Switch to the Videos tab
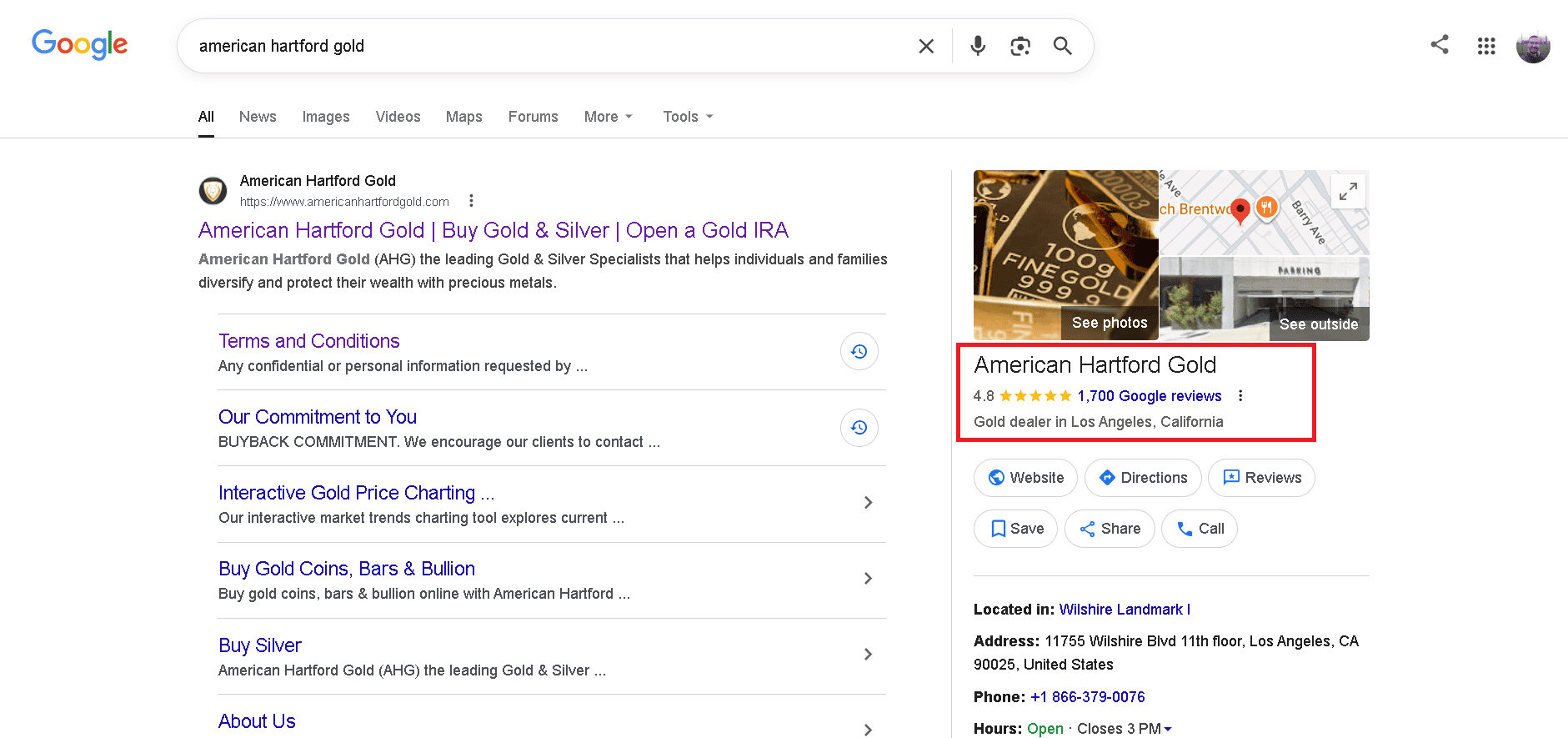The width and height of the screenshot is (1568, 738). coord(398,117)
